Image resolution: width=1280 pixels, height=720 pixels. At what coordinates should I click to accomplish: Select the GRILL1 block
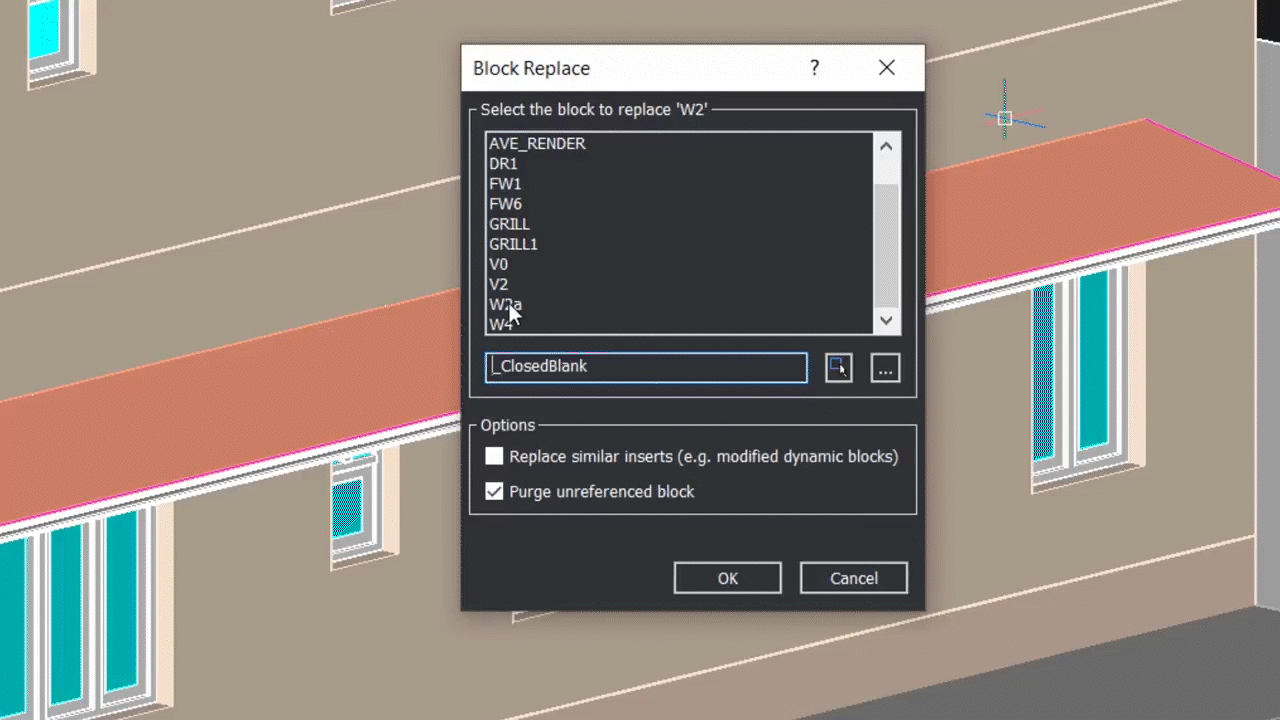pyautogui.click(x=514, y=243)
